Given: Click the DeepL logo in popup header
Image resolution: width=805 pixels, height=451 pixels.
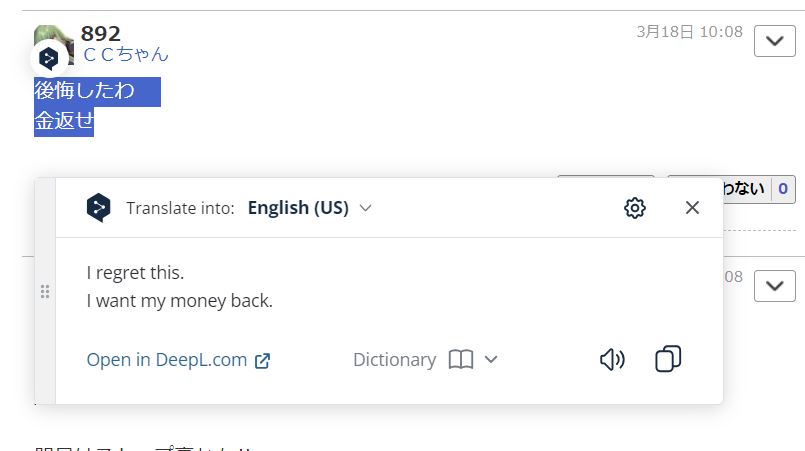Looking at the screenshot, I should pyautogui.click(x=99, y=208).
